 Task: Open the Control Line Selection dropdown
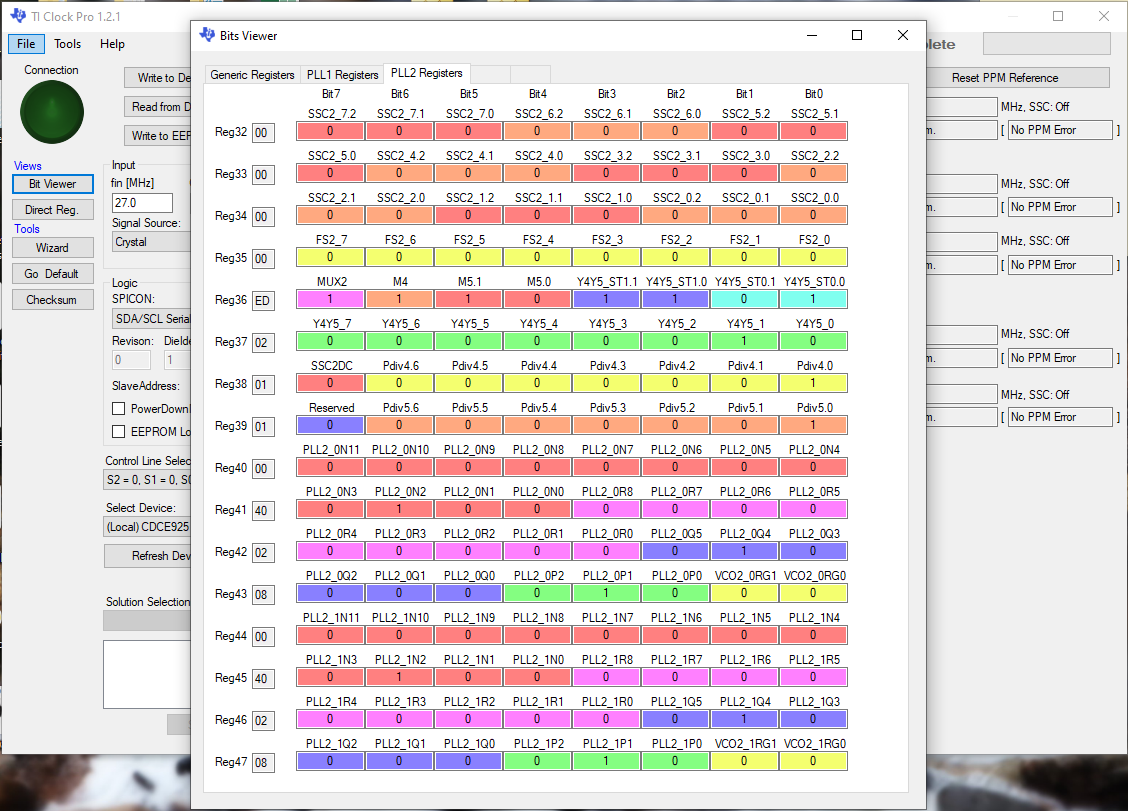click(147, 480)
